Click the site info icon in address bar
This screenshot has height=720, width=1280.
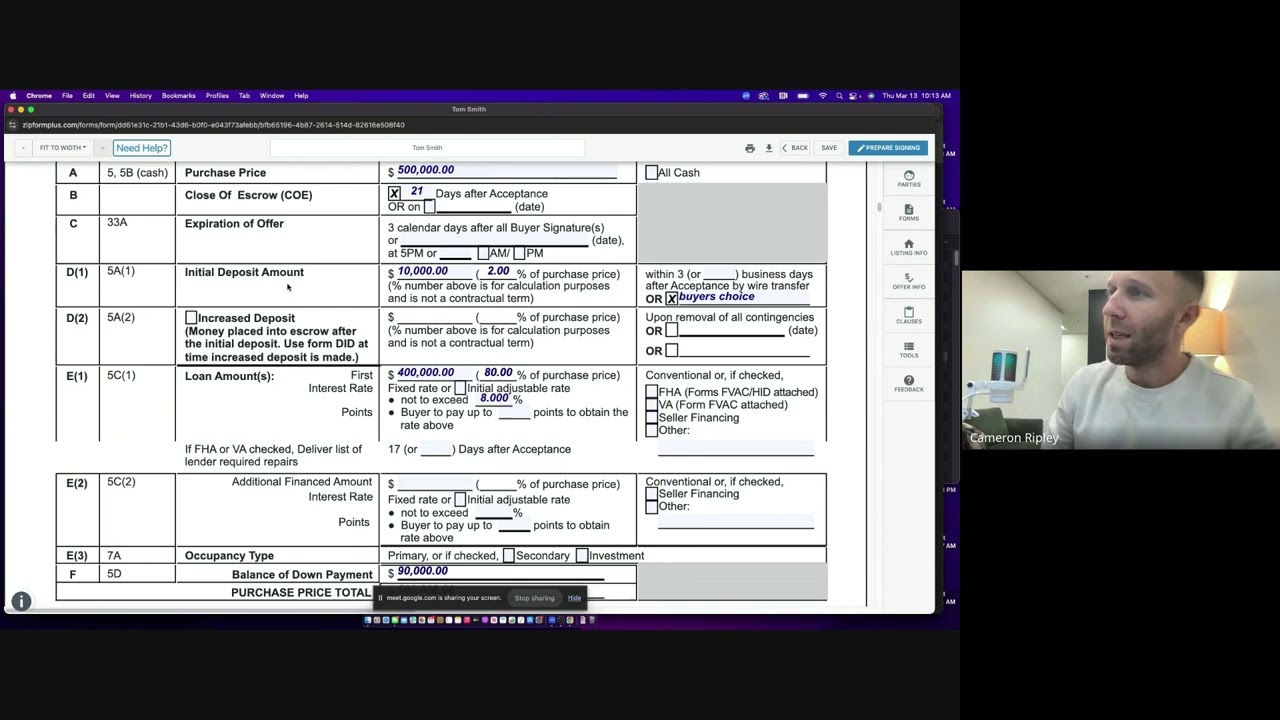12,125
